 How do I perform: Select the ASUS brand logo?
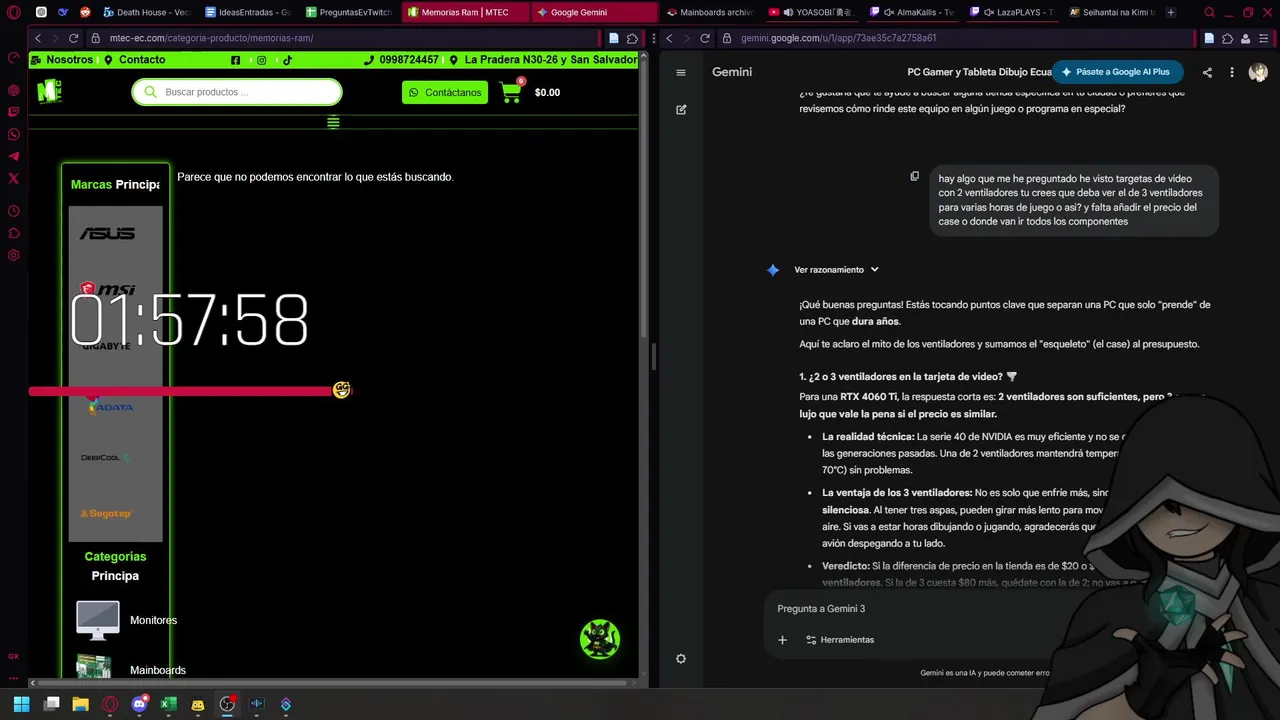(x=107, y=233)
